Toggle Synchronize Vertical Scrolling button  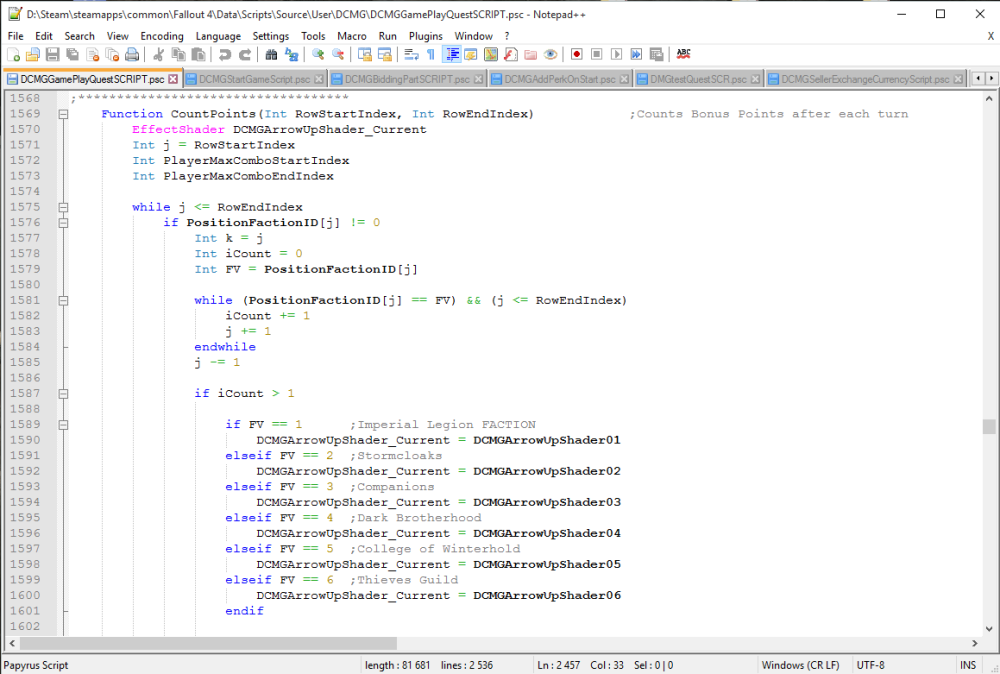(365, 55)
